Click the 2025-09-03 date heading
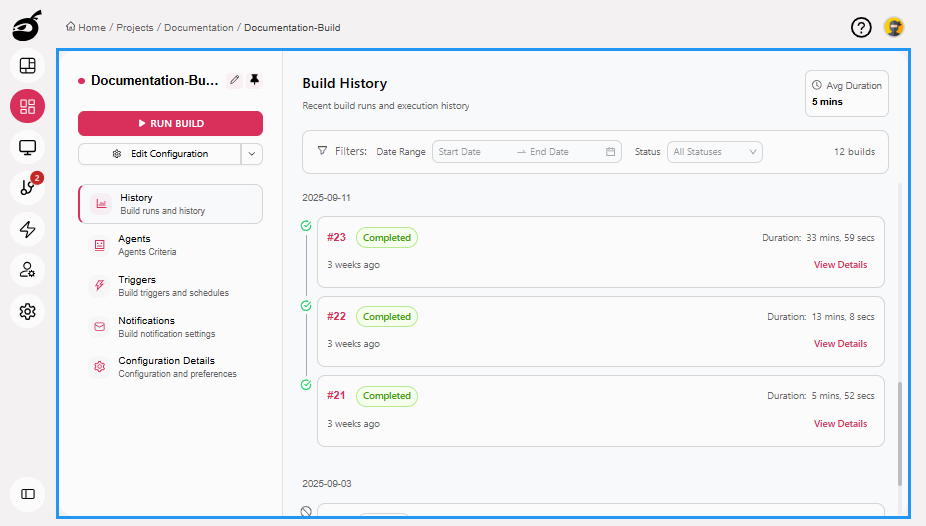Viewport: 926px width, 526px height. [327, 483]
